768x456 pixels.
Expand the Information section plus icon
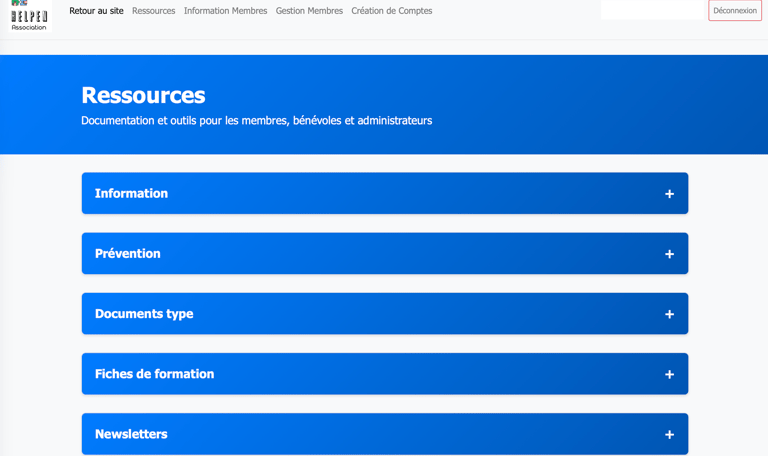point(669,194)
